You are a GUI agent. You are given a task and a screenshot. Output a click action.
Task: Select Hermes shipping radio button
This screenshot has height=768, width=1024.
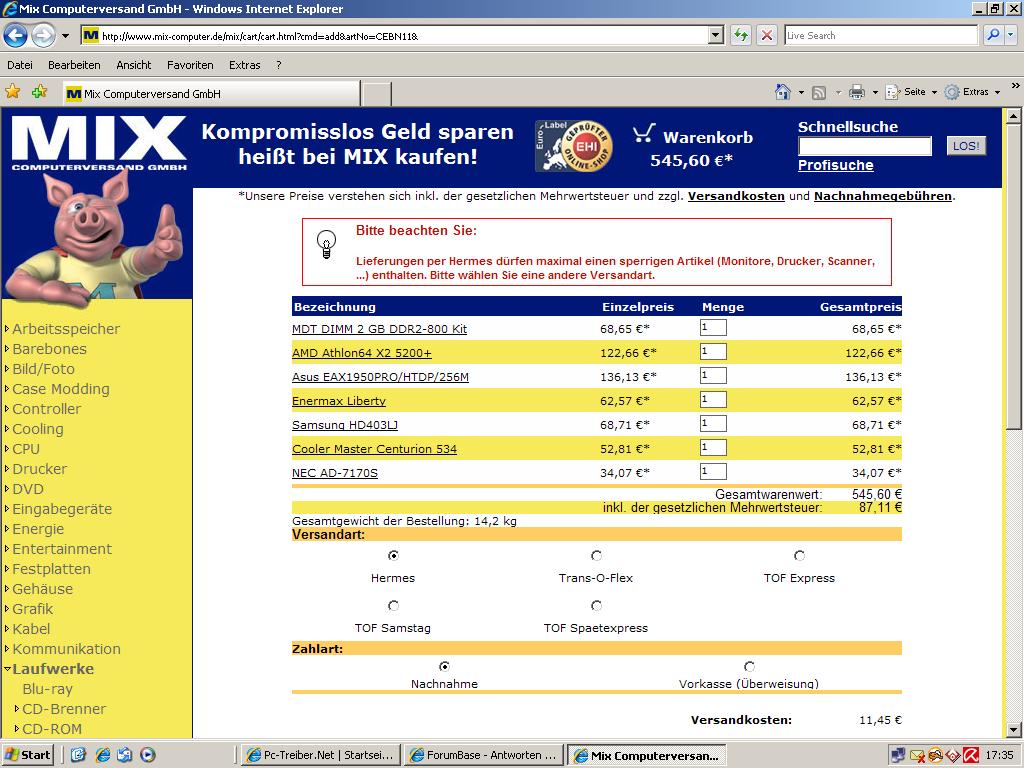click(393, 555)
